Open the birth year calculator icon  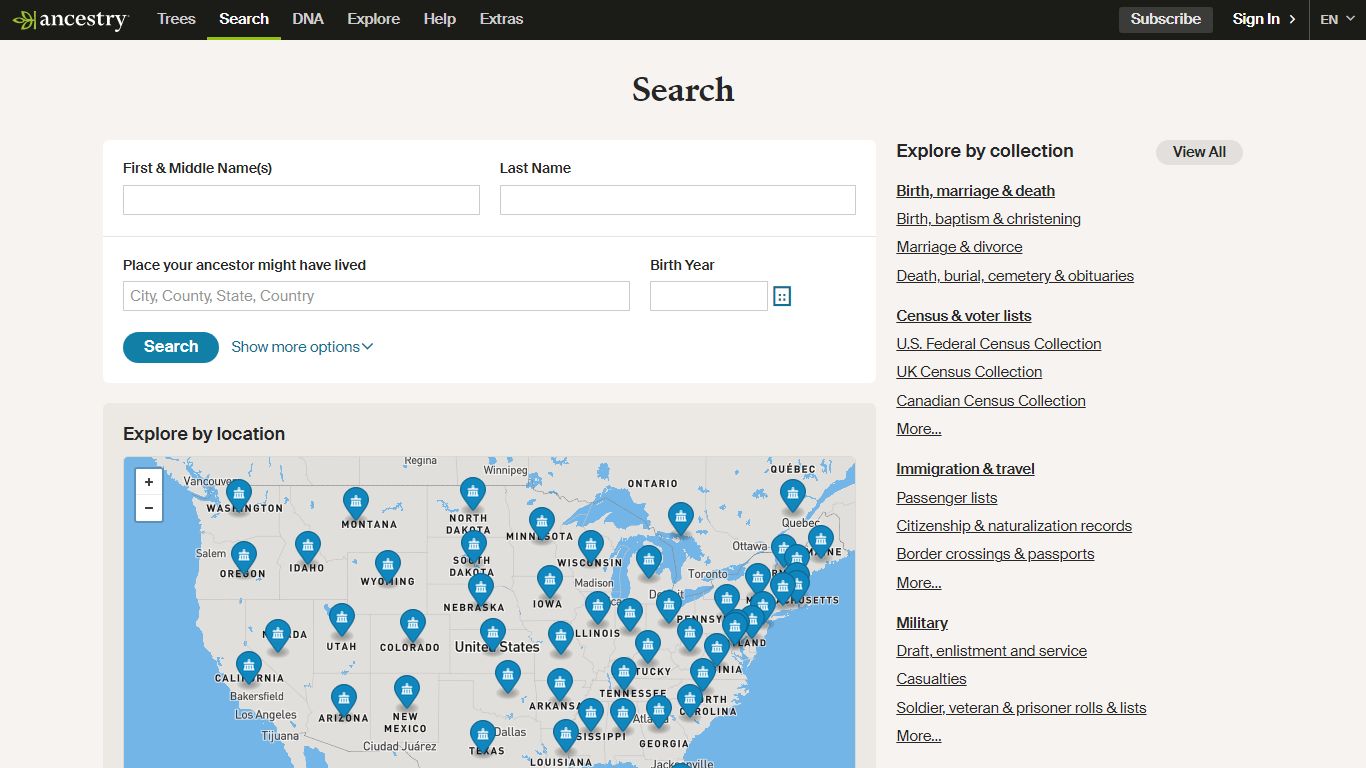point(782,296)
